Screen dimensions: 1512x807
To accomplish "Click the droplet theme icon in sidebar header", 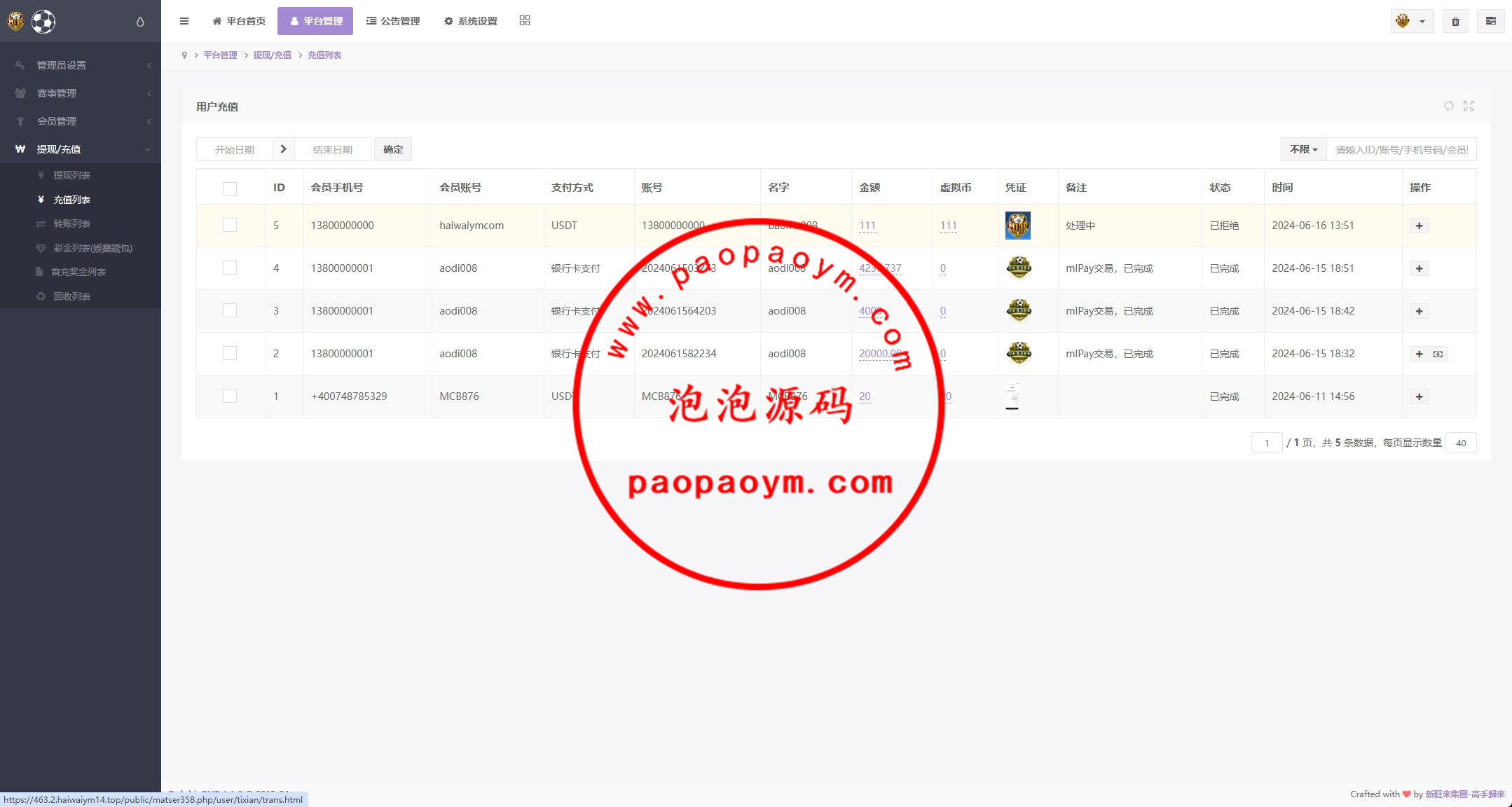I will tap(140, 22).
